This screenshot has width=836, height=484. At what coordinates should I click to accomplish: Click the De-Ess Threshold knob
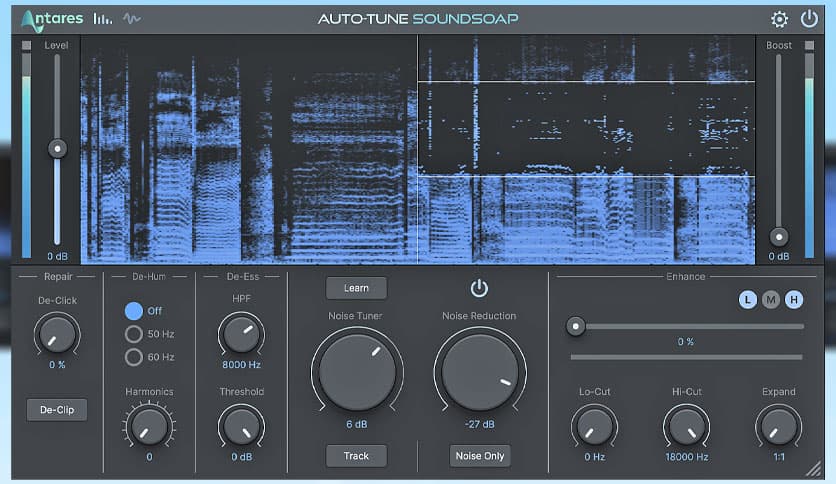pyautogui.click(x=242, y=426)
